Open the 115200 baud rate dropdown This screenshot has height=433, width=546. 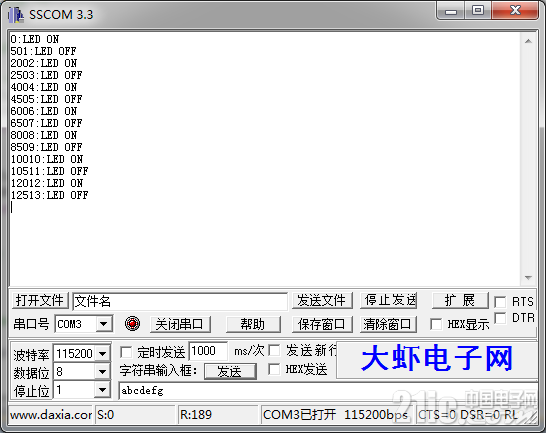[x=102, y=354]
